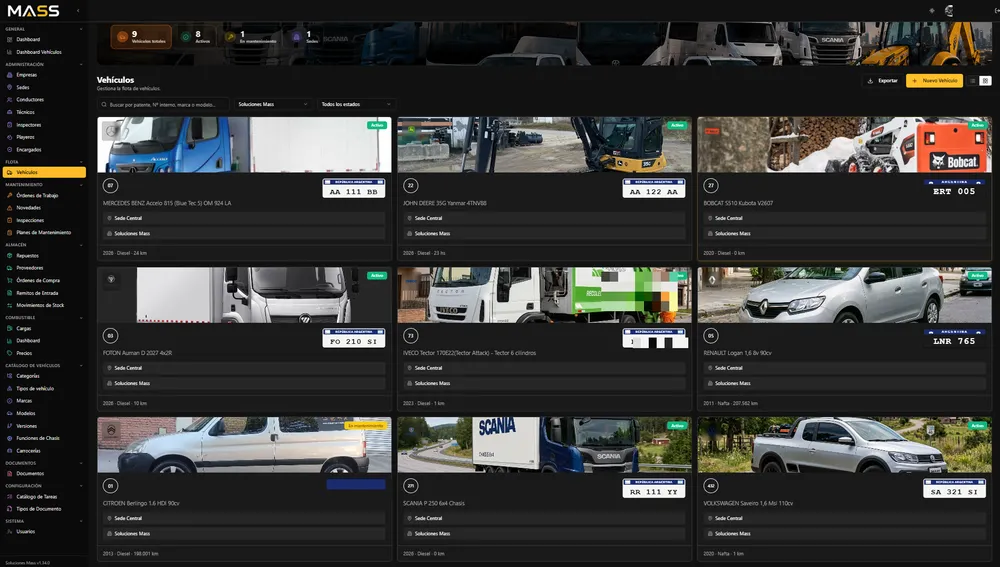Open the Soluciones Mass company dropdown

point(272,105)
